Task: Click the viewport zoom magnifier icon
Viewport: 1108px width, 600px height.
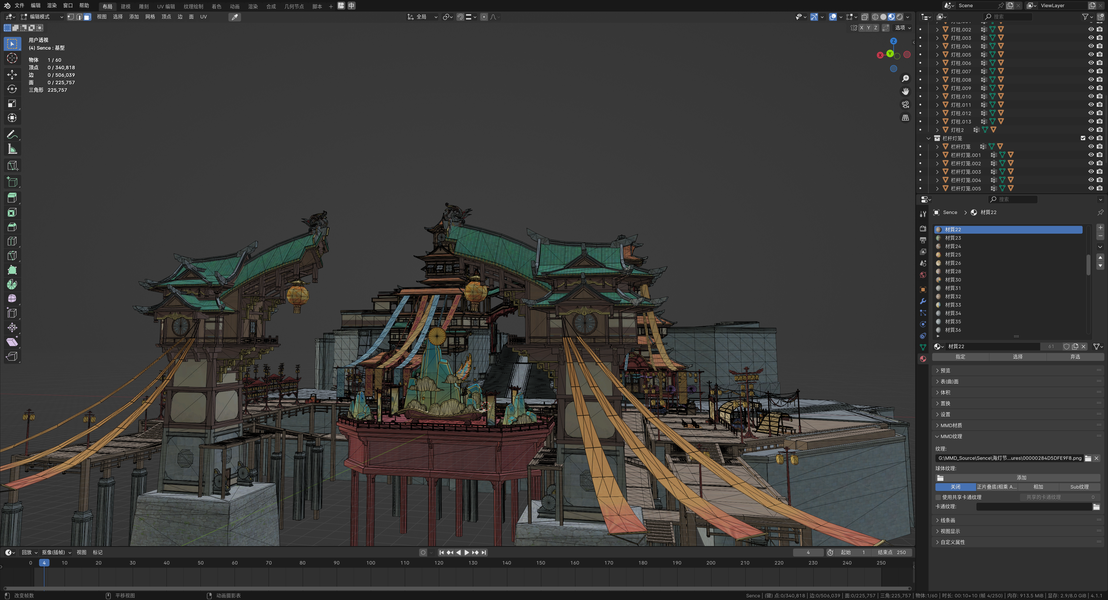Action: (x=905, y=79)
